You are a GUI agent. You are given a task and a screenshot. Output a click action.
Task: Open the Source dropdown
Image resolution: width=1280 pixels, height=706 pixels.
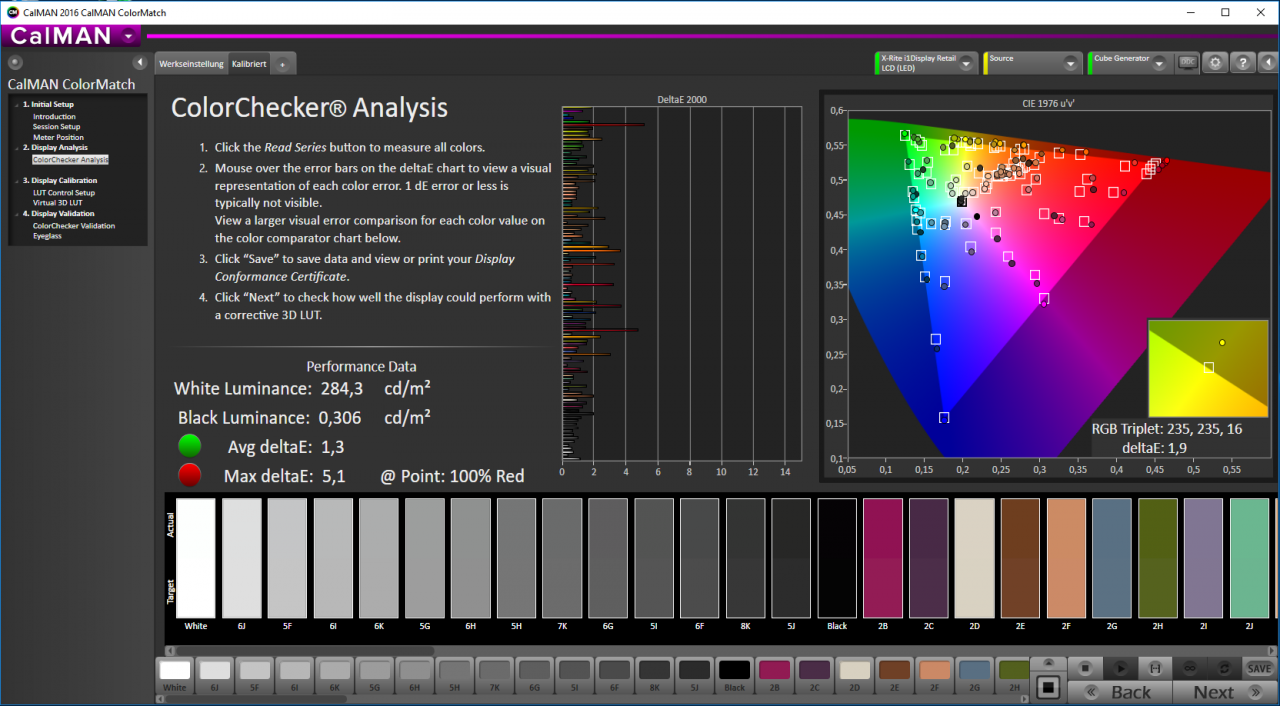pos(1033,63)
